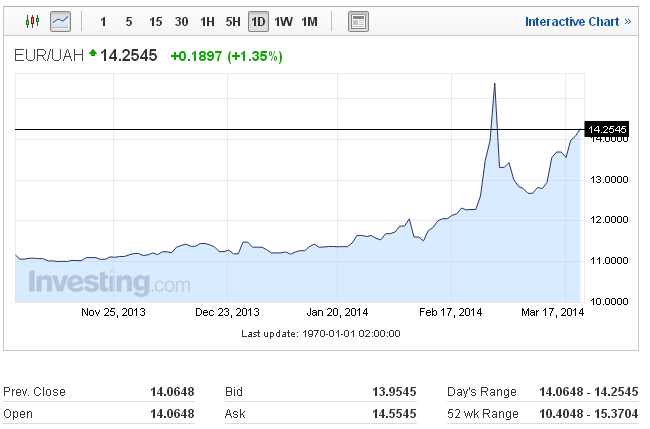Switch to 5H timeframe
Viewport: 650px width, 429px height.
(233, 22)
